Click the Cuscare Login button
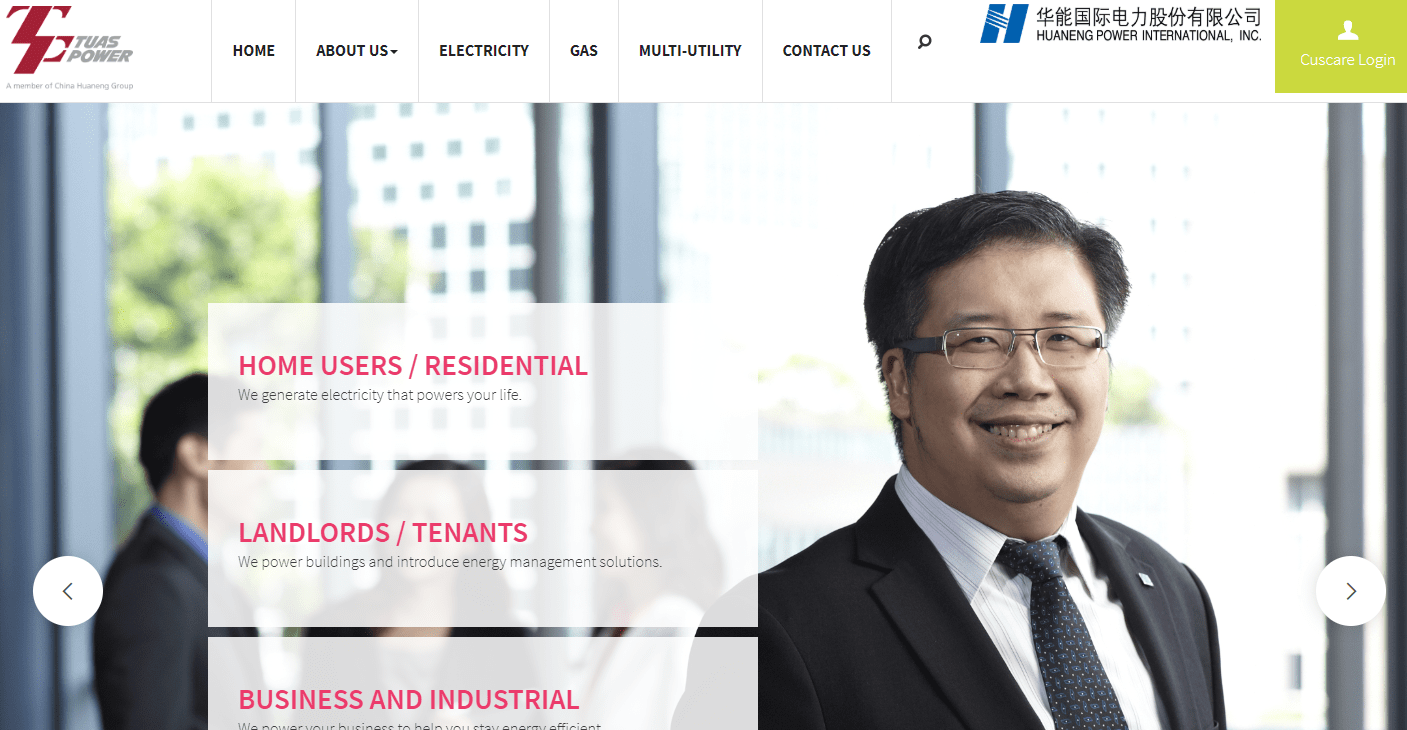1407x730 pixels. [1341, 46]
